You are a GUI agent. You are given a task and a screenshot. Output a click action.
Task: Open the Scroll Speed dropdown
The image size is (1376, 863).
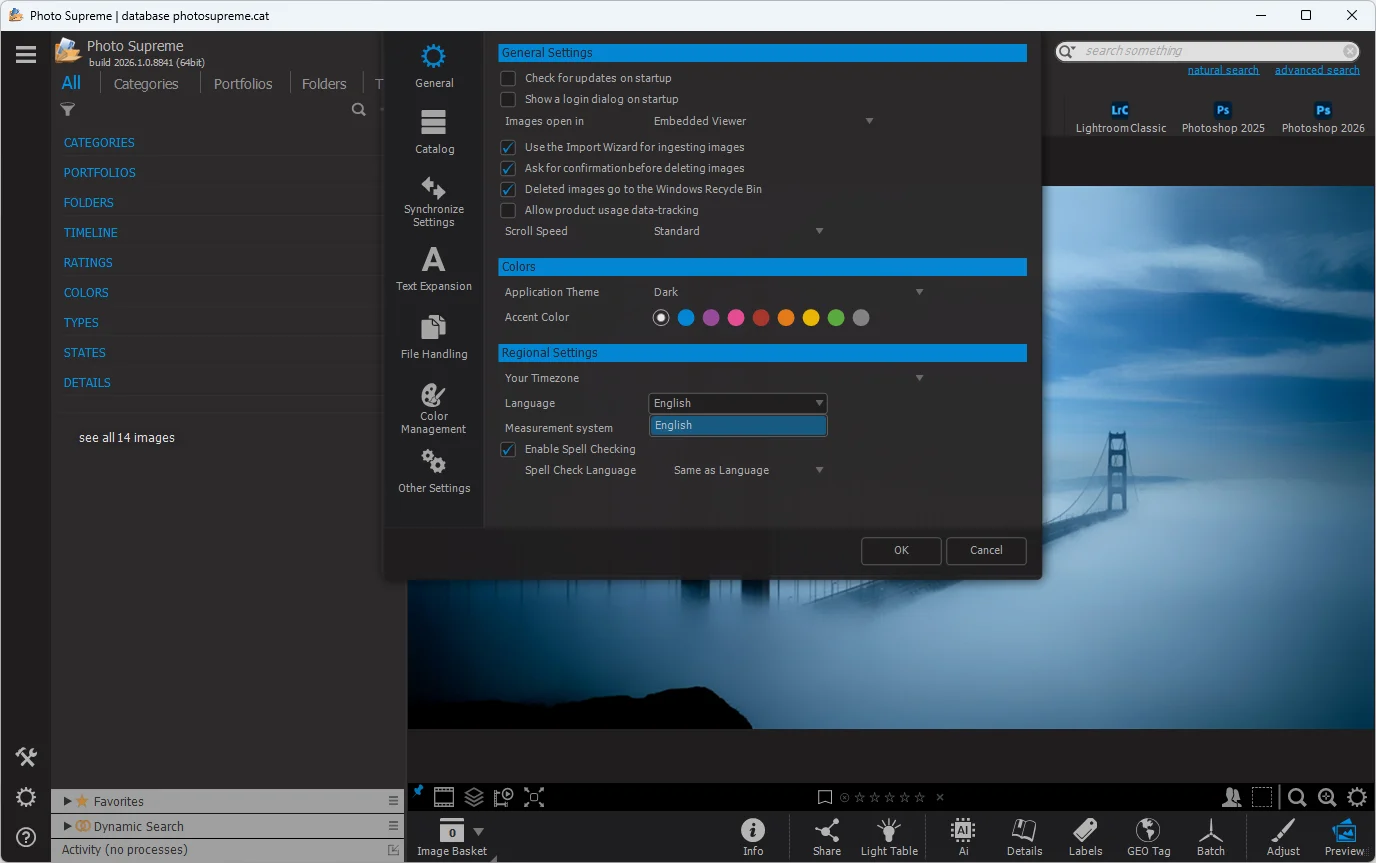(x=738, y=231)
